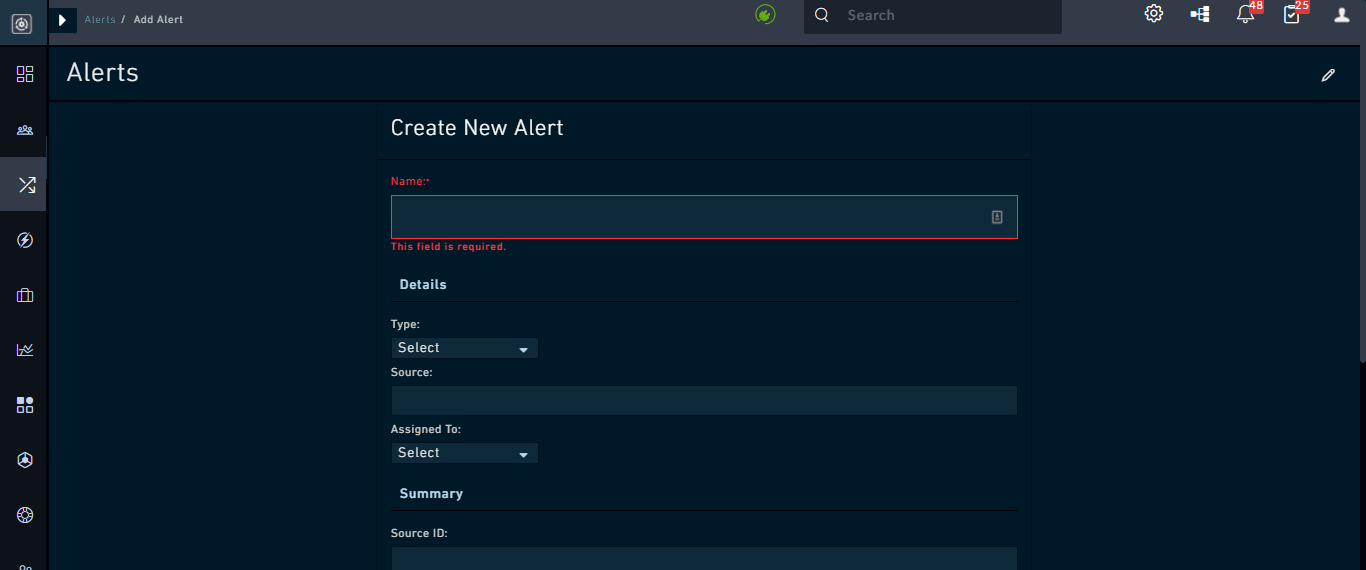
Task: Click the FortiSOAR logo icon
Action: 22,23
